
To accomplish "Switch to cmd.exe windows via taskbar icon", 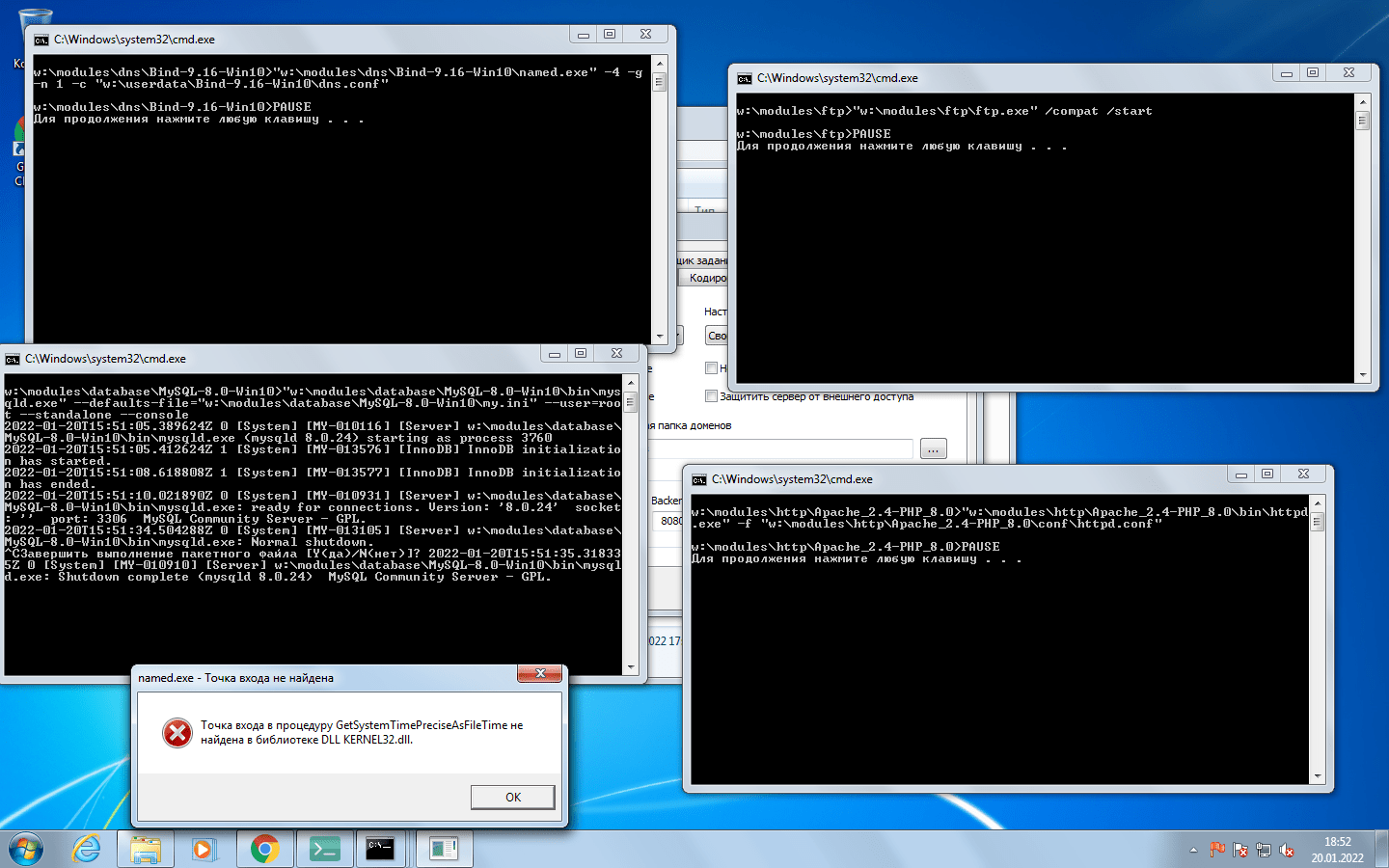I will [x=381, y=849].
